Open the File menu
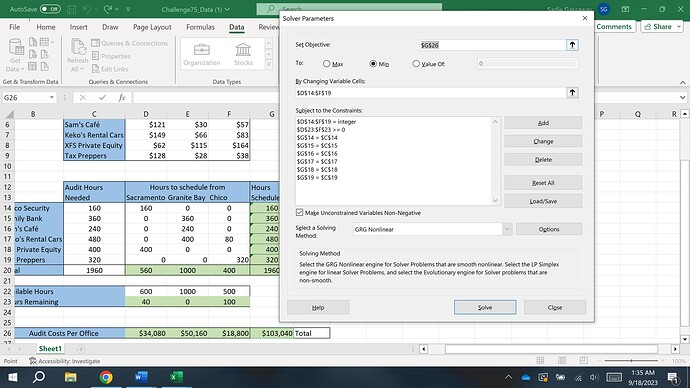 15,27
